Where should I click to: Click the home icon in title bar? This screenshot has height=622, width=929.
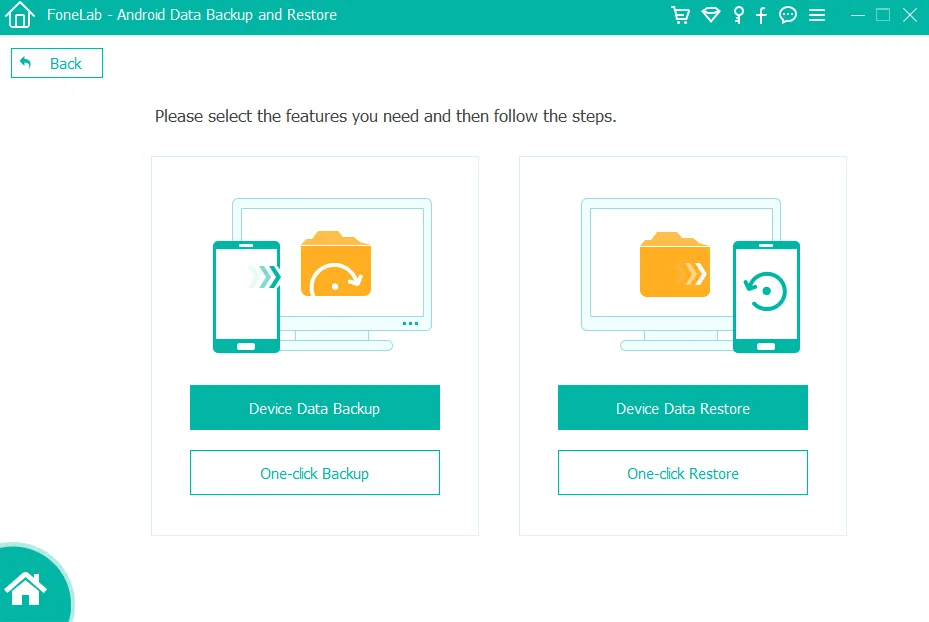tap(20, 16)
